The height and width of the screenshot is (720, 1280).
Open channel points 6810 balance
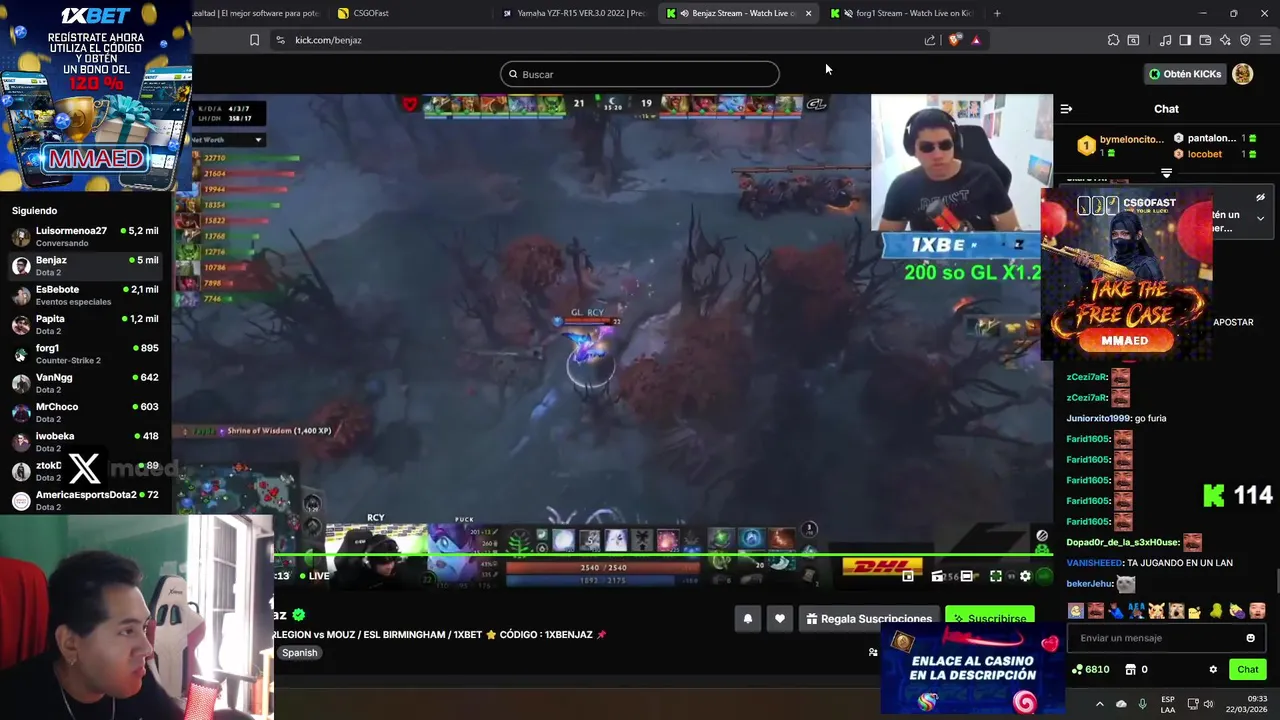pos(1090,670)
